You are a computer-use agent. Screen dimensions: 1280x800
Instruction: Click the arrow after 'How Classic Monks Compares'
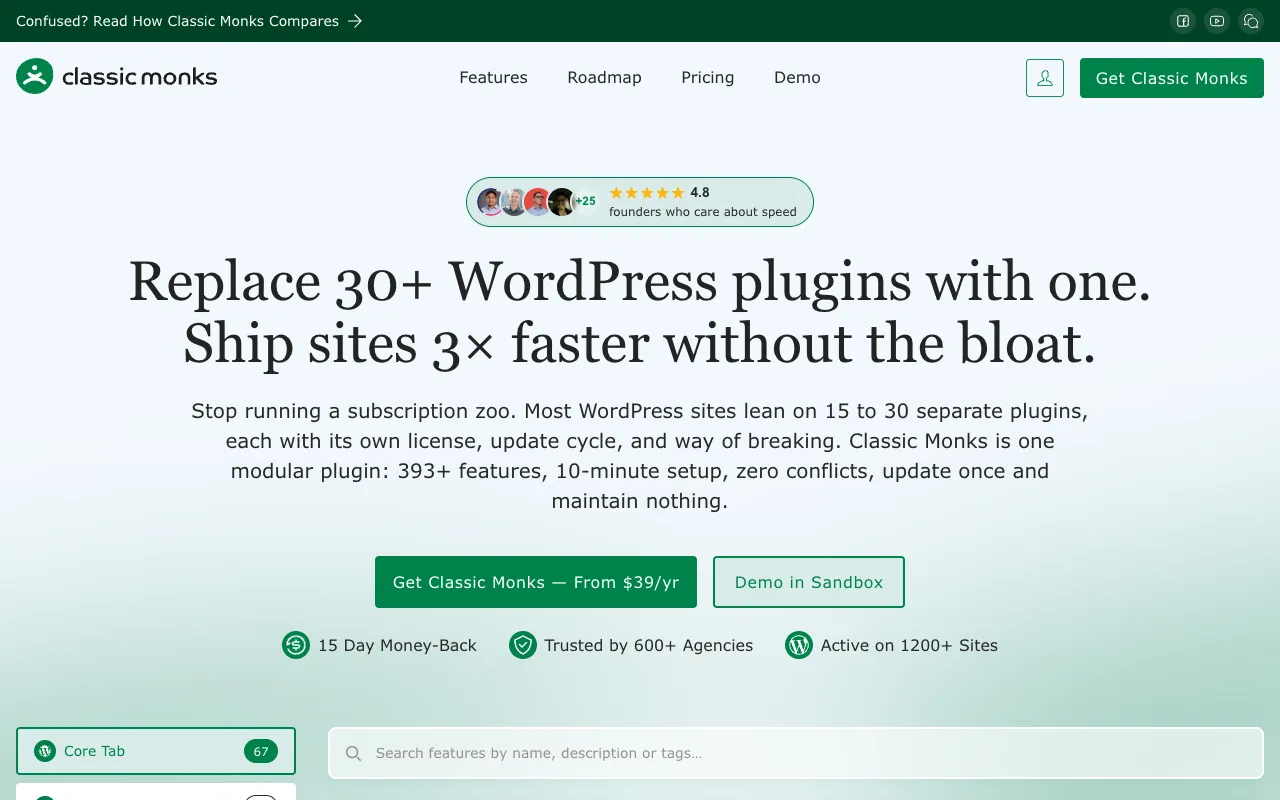pyautogui.click(x=355, y=21)
